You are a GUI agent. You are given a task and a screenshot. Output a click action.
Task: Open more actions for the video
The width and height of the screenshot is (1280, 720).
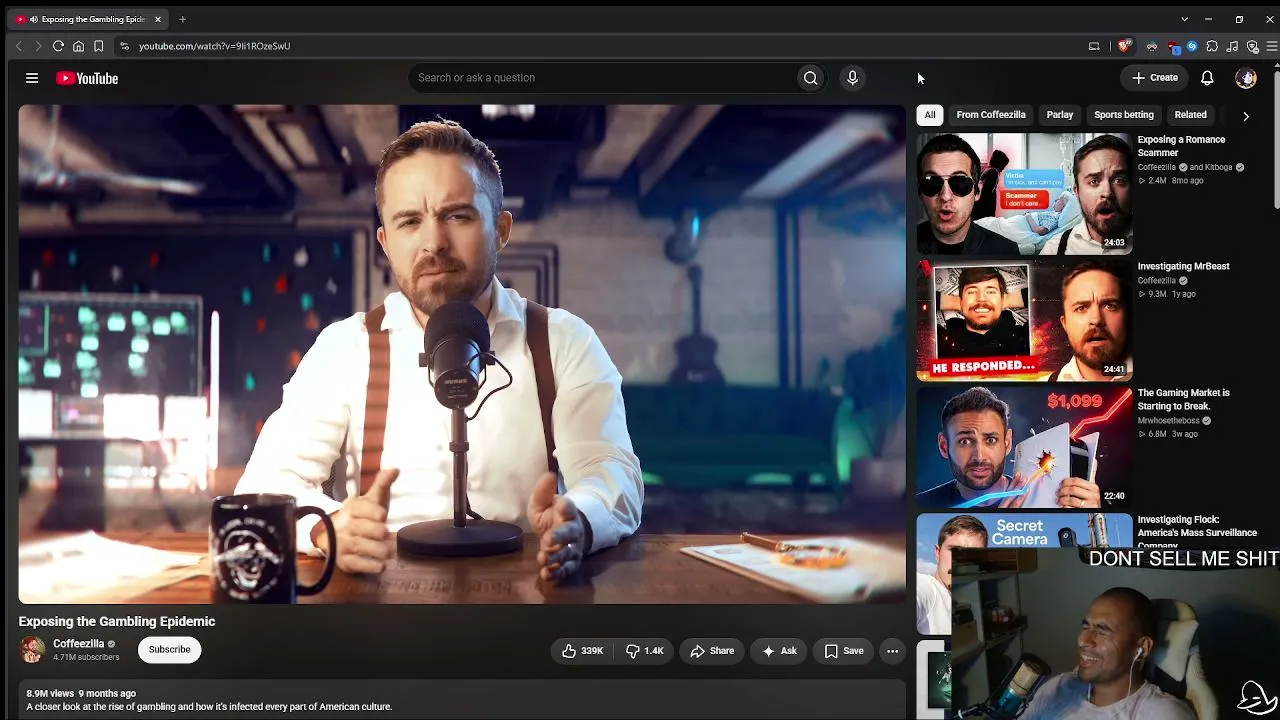coord(892,651)
